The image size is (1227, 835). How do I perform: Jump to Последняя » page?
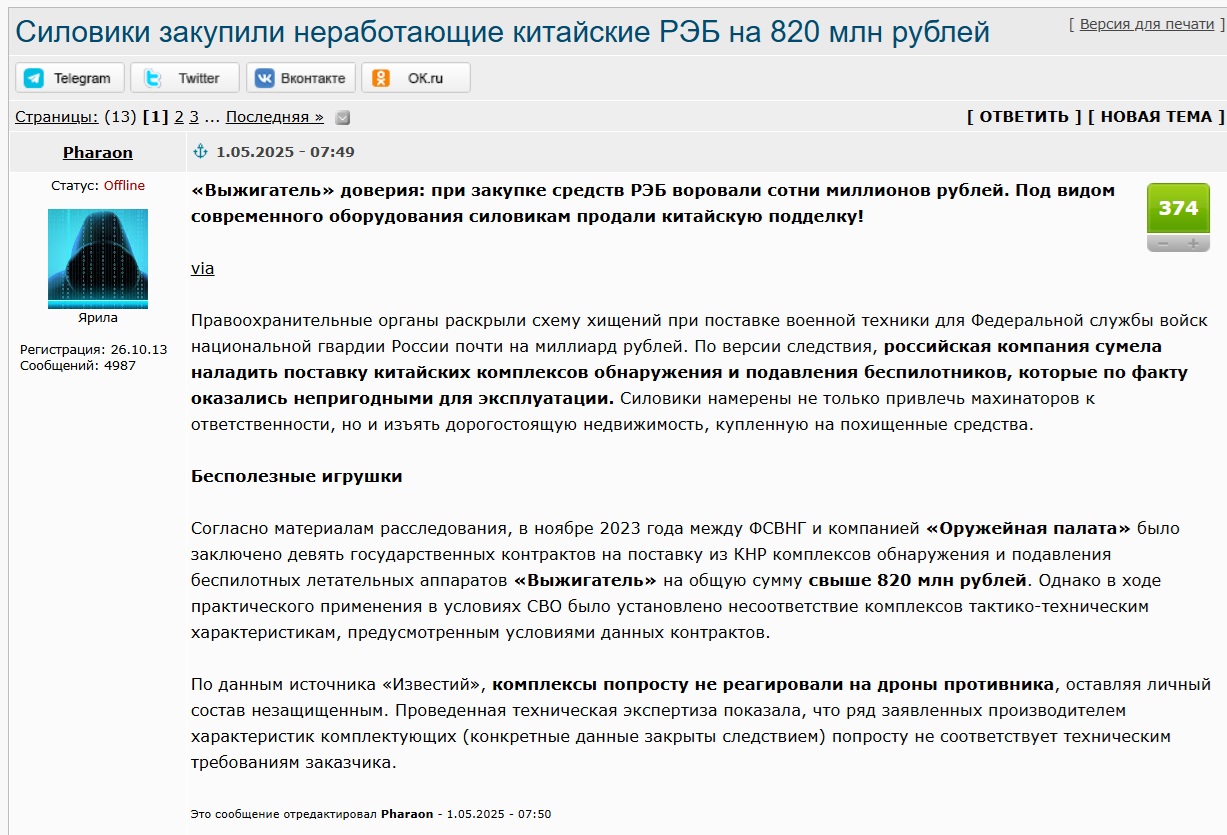[x=275, y=117]
